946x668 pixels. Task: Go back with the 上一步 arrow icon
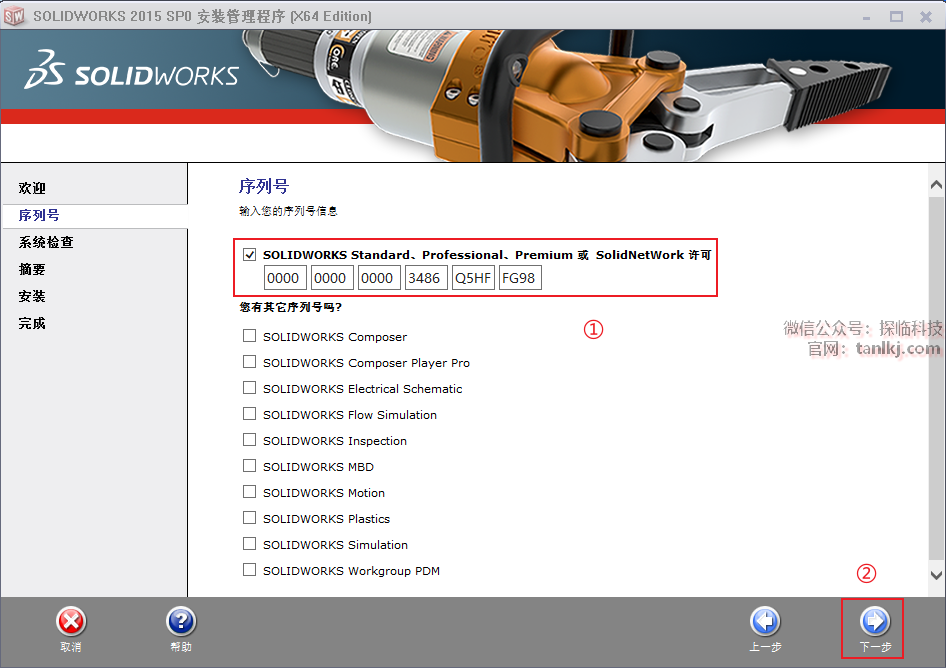765,622
